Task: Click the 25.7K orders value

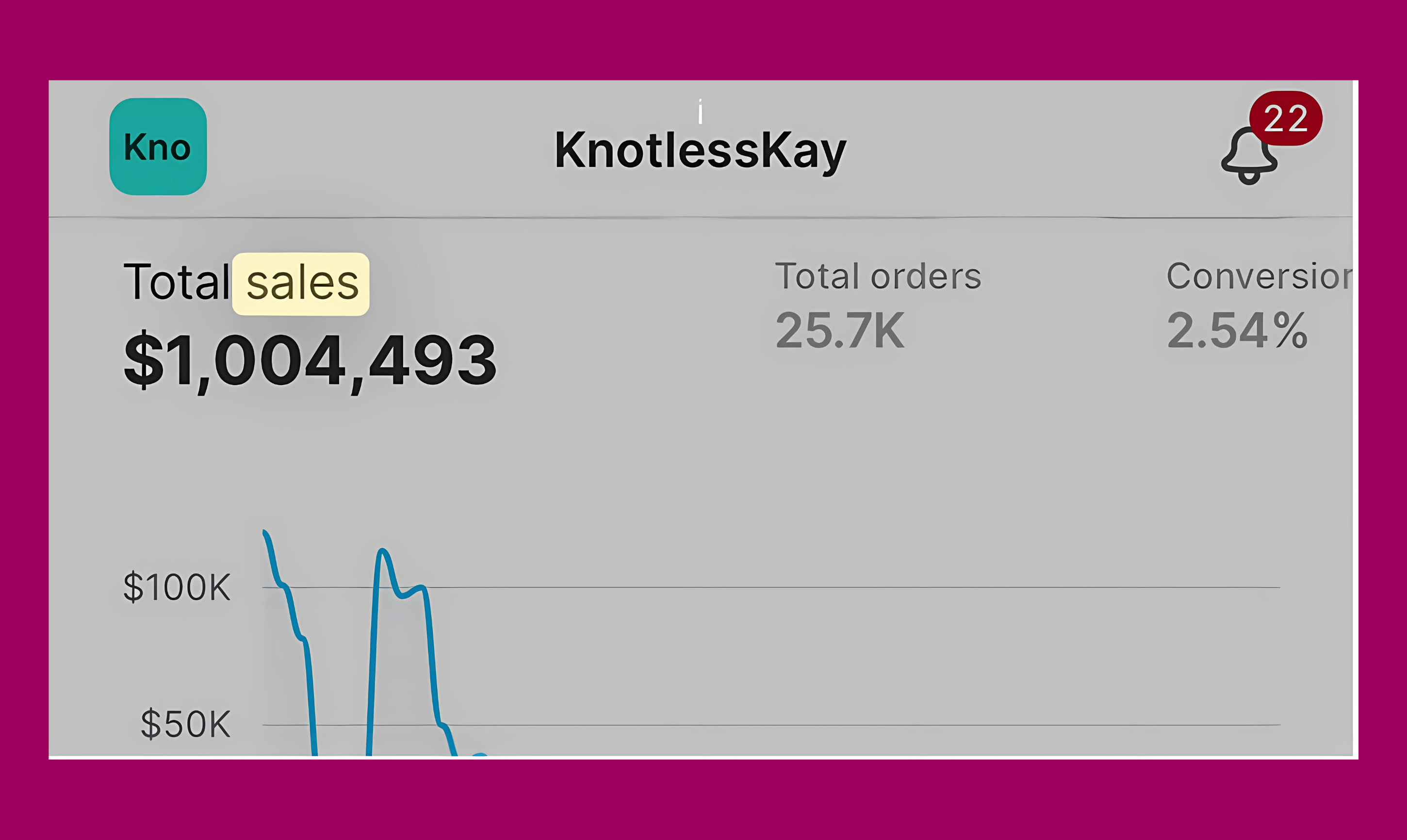Action: pos(840,331)
